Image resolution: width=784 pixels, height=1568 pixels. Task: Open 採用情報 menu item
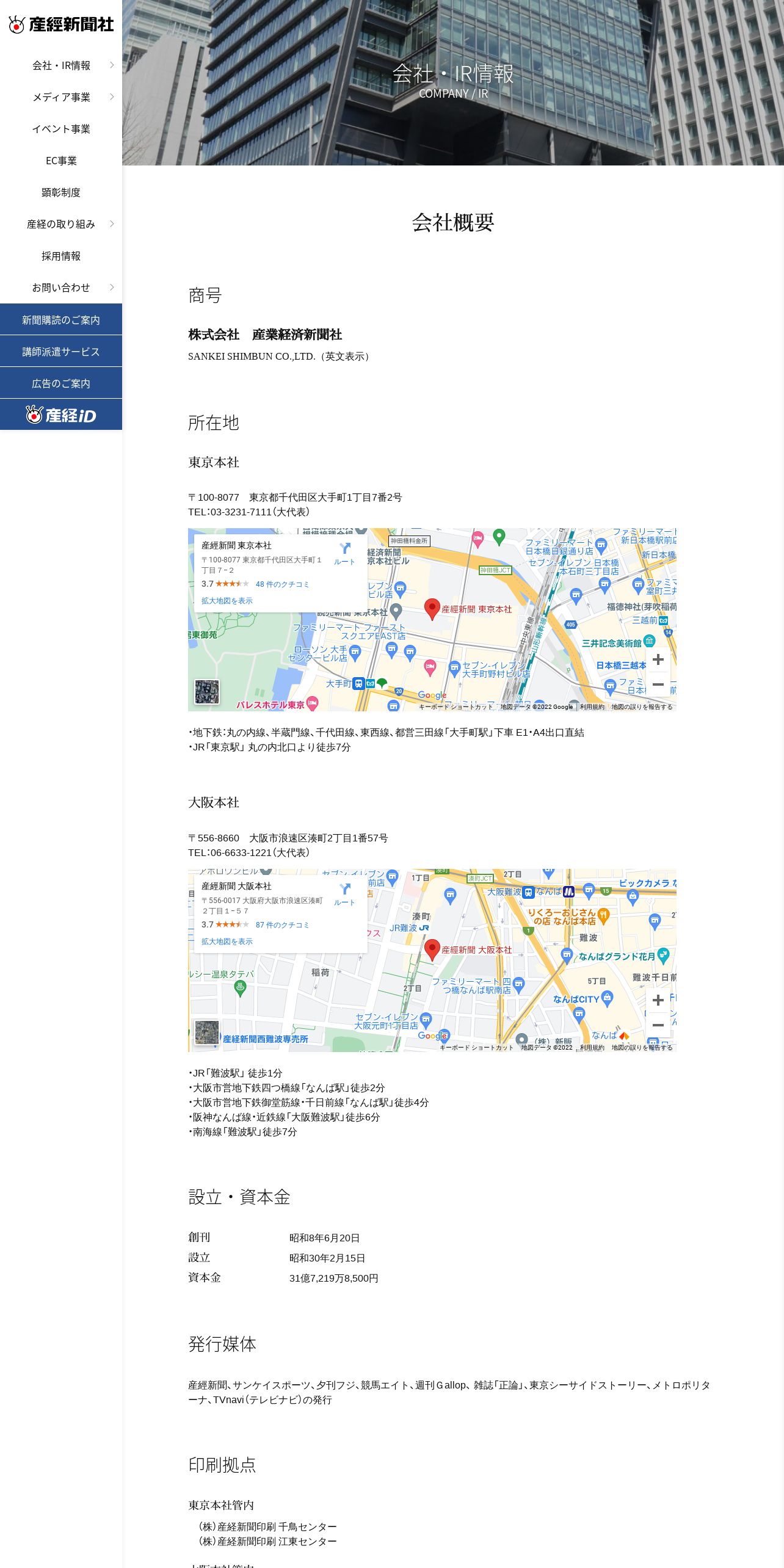click(x=61, y=256)
